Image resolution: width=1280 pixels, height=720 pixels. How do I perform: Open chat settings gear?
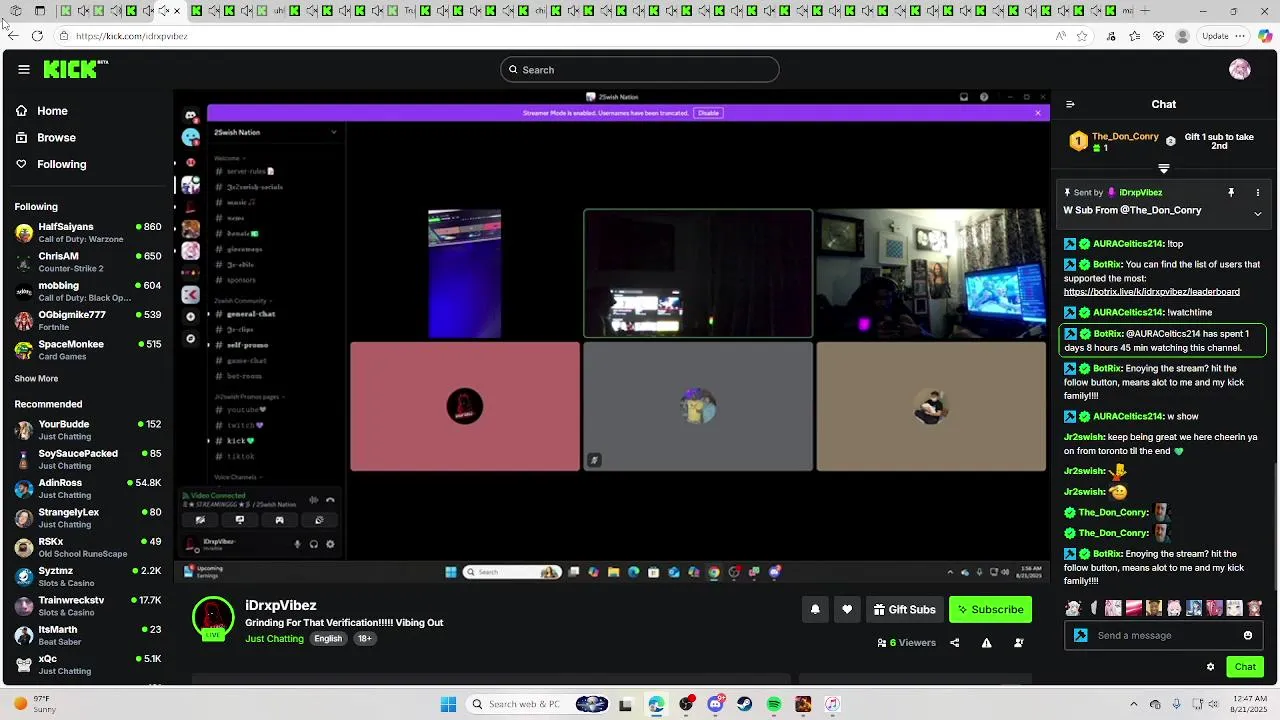point(1210,667)
